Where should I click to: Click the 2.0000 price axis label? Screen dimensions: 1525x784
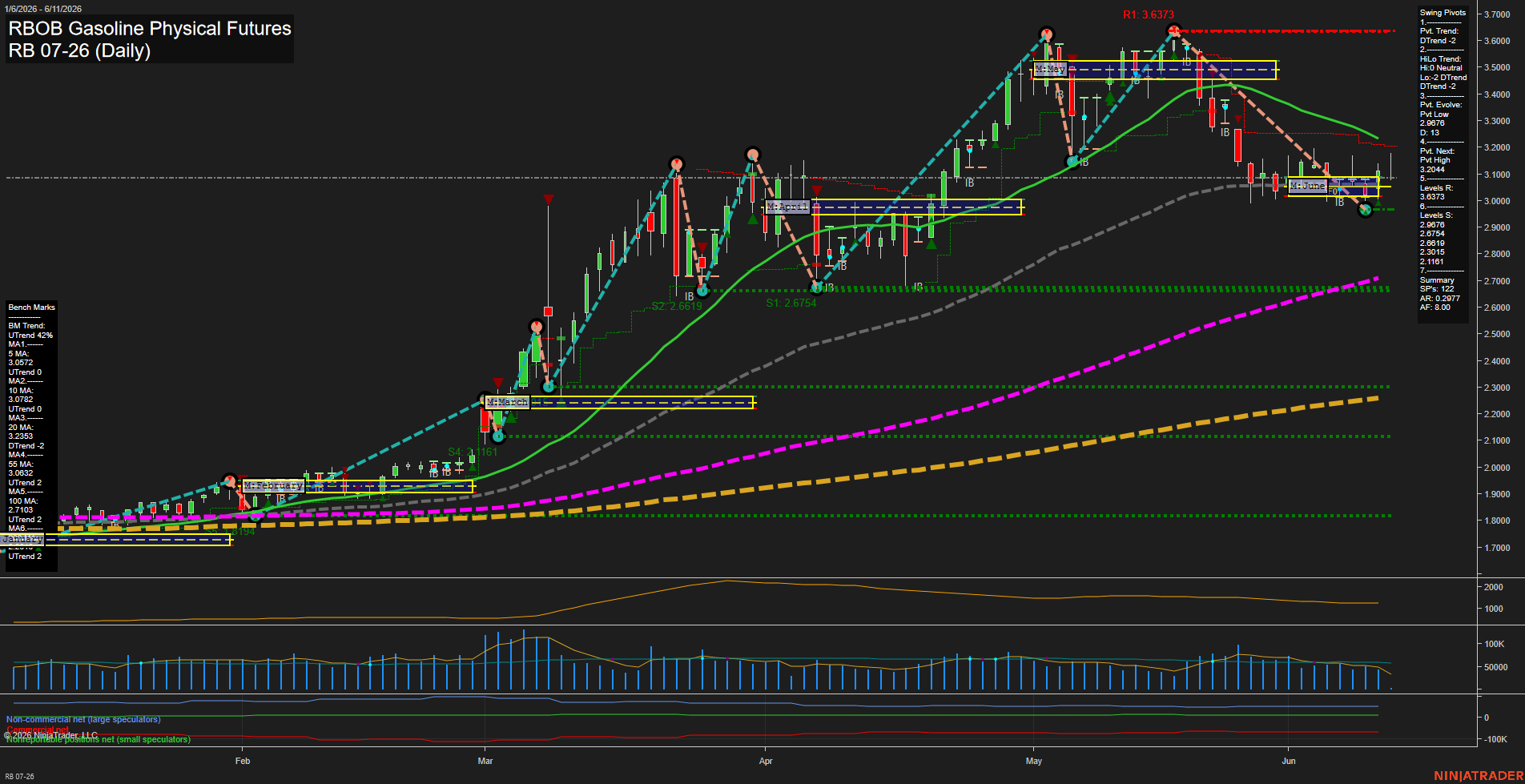point(1497,468)
